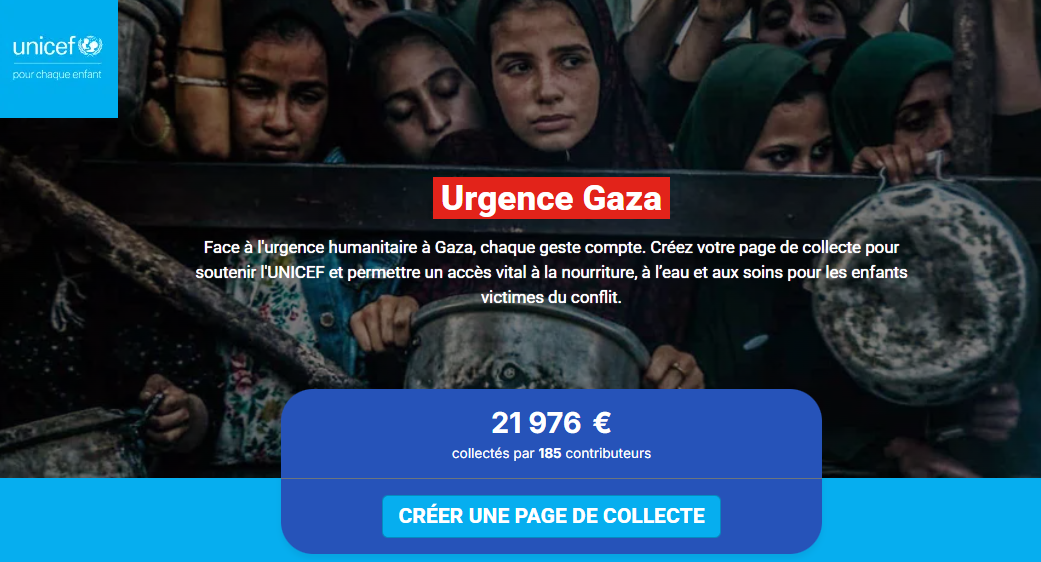Click the child in the floral dress
1041x562 pixels.
click(x=266, y=372)
